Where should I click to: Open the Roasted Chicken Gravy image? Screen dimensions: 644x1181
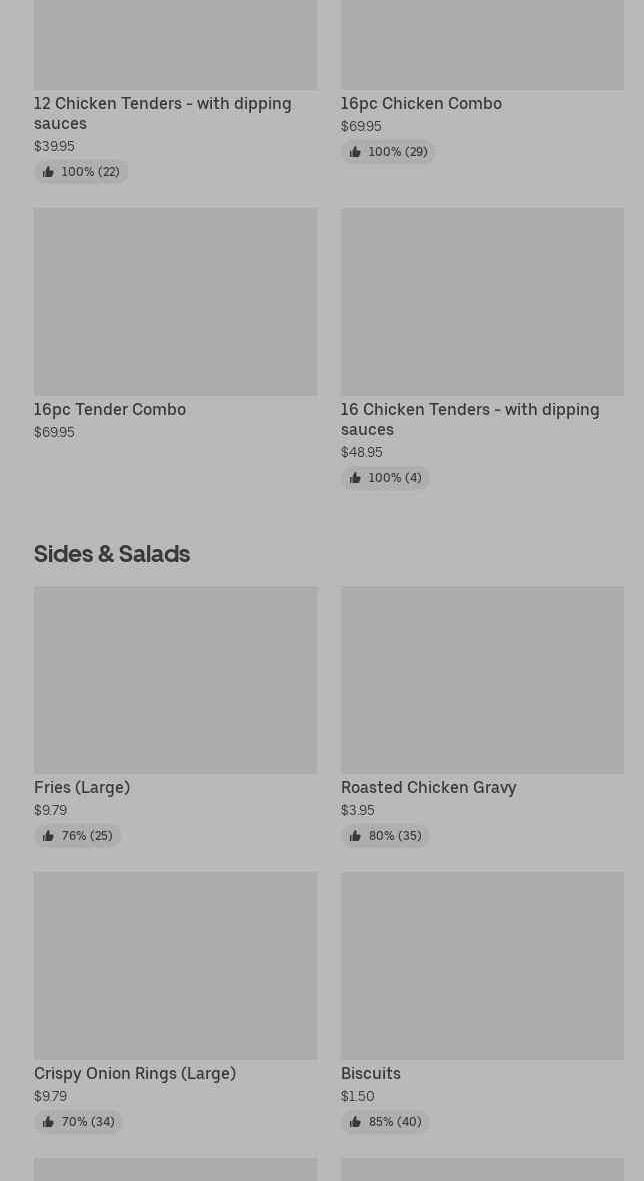[482, 679]
